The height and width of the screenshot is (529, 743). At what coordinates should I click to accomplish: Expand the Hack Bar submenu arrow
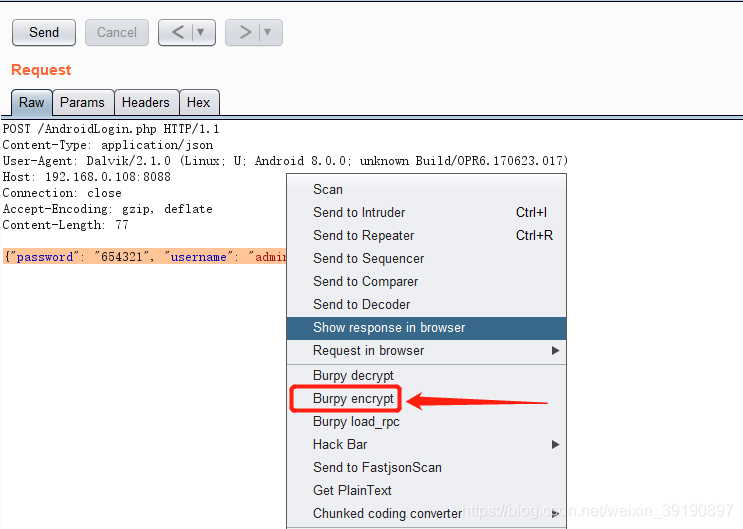(x=555, y=444)
